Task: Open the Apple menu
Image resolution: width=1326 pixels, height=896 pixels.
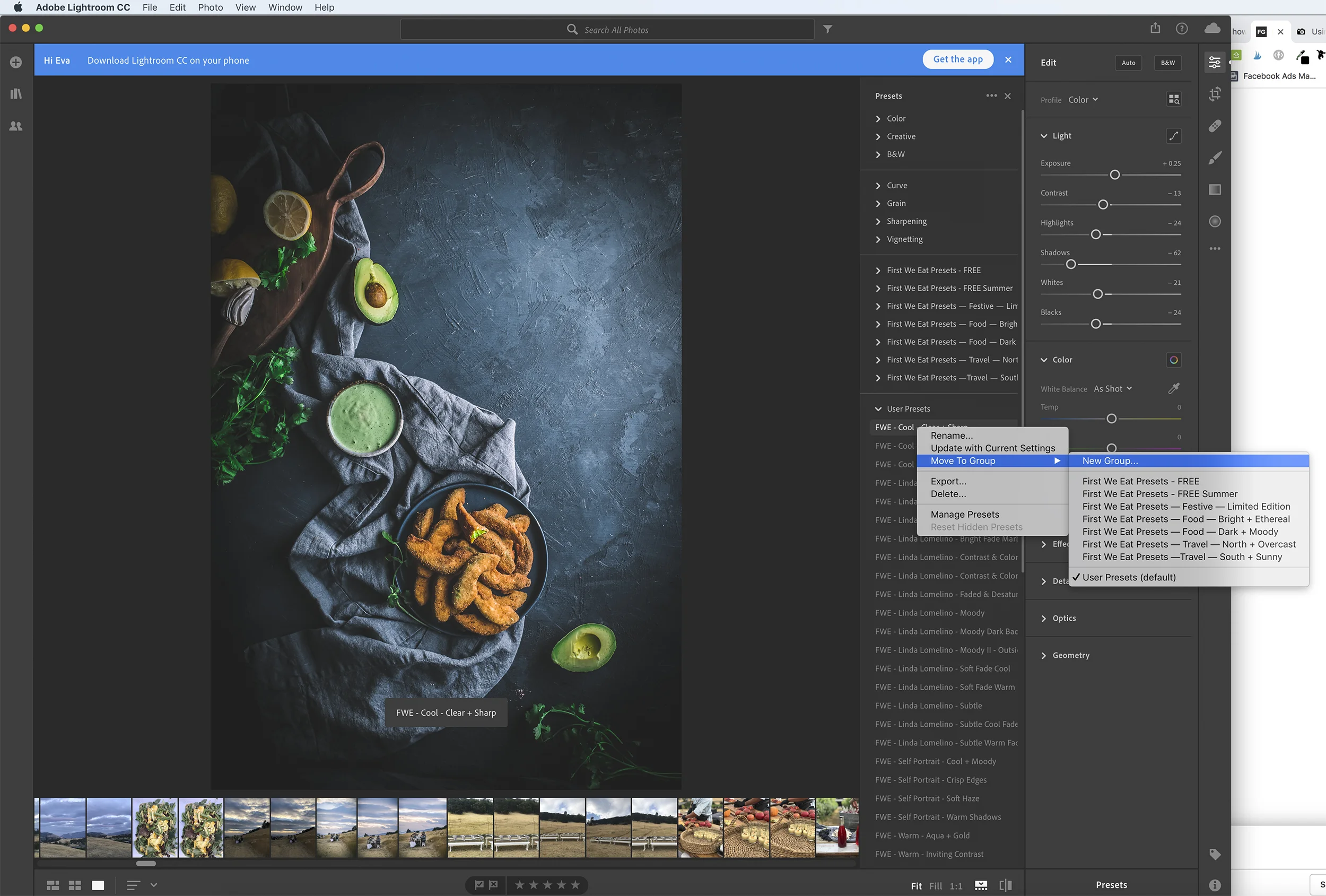Action: point(18,7)
